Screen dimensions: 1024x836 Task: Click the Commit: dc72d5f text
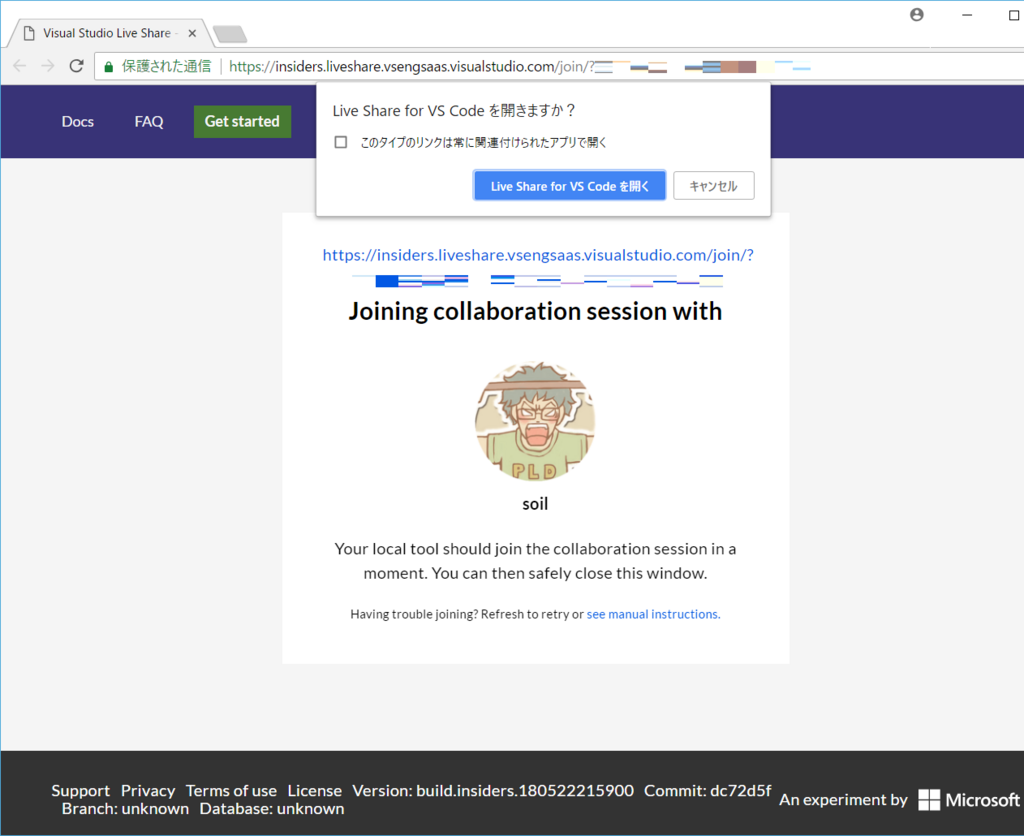[708, 791]
